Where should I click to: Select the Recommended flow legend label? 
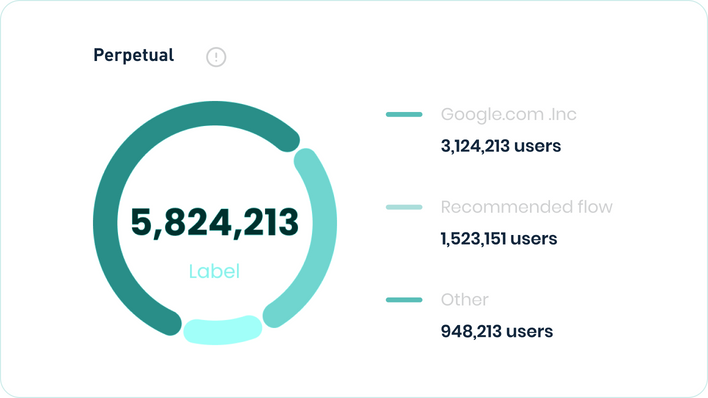(526, 207)
